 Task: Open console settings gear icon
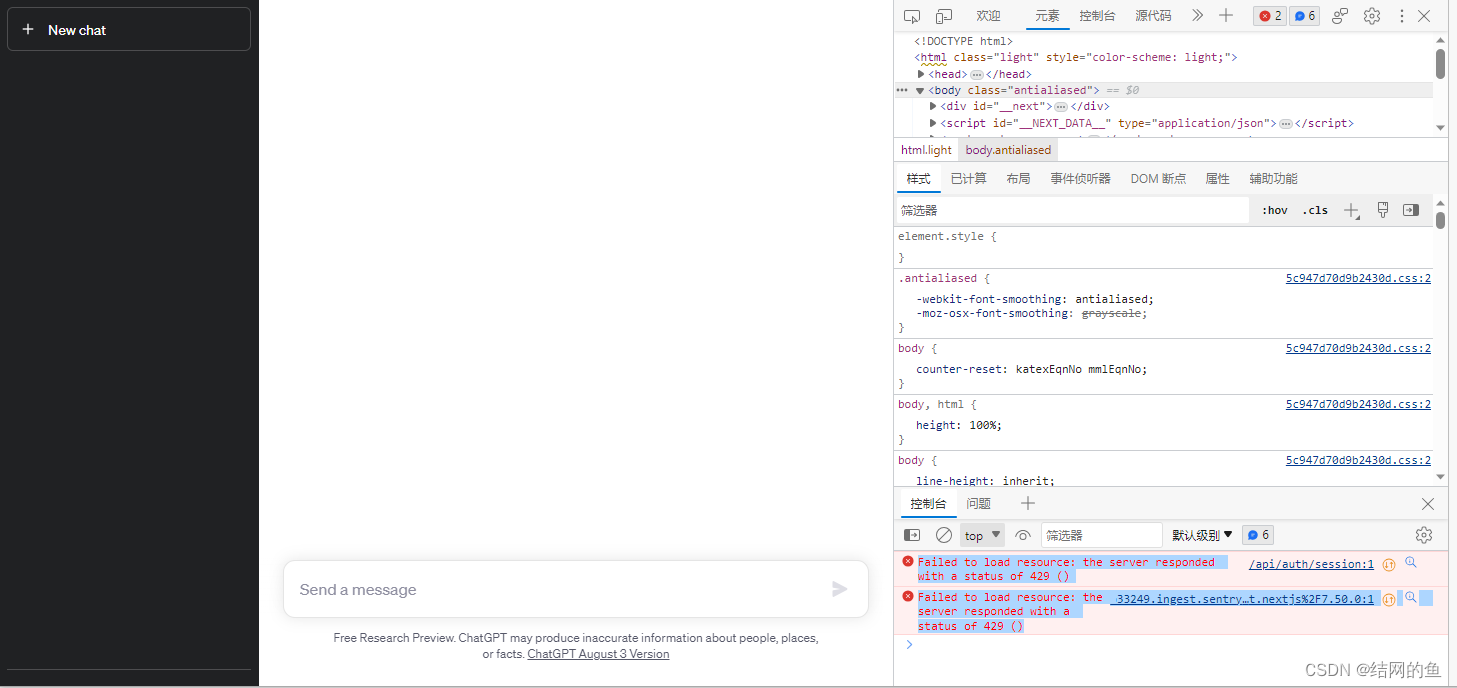tap(1424, 535)
